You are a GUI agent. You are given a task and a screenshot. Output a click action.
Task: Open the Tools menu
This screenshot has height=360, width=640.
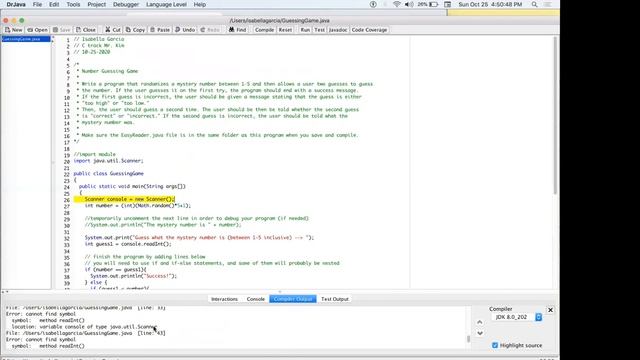pyautogui.click(x=73, y=4)
